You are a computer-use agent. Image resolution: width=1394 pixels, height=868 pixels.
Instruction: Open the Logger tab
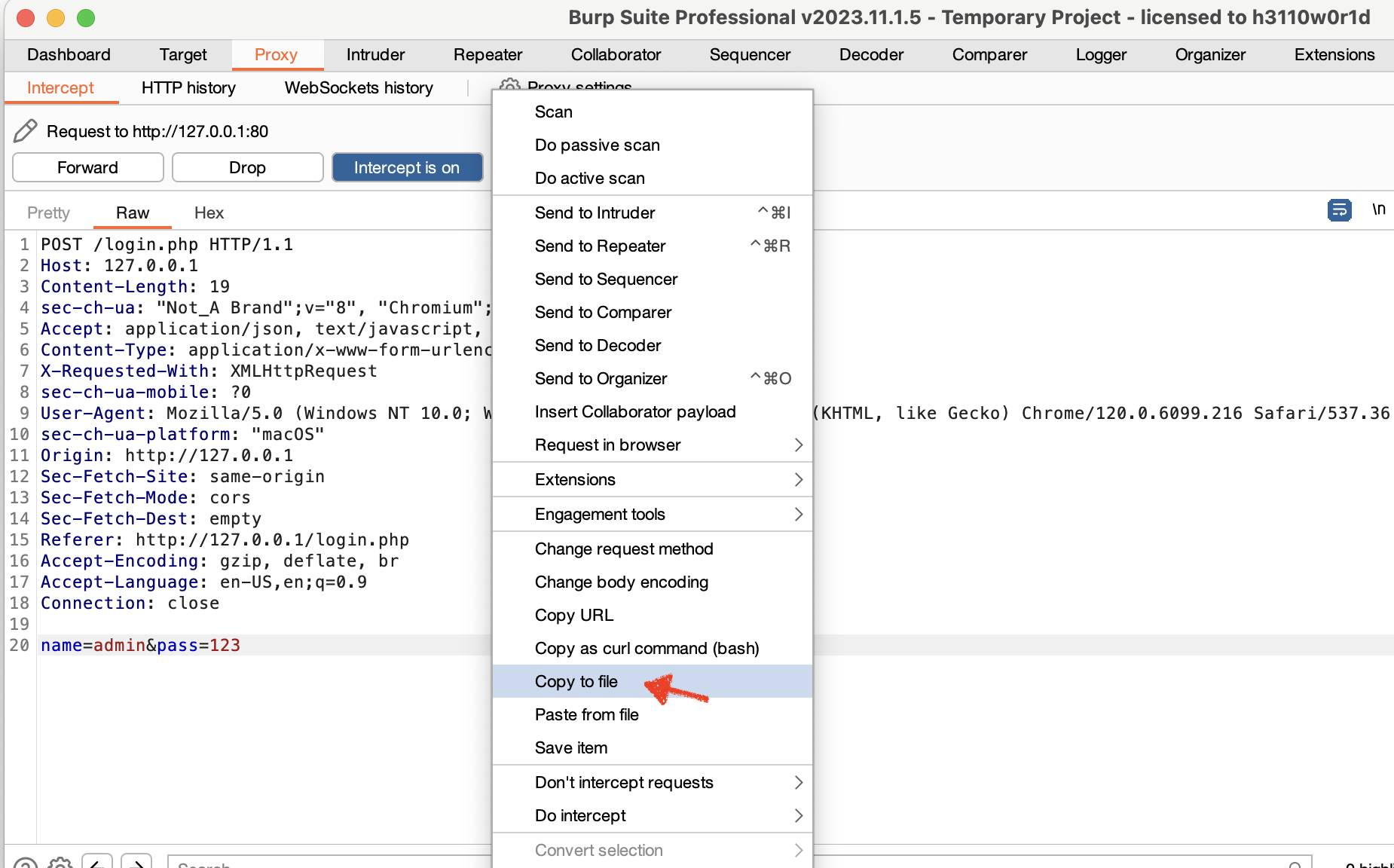click(1101, 54)
